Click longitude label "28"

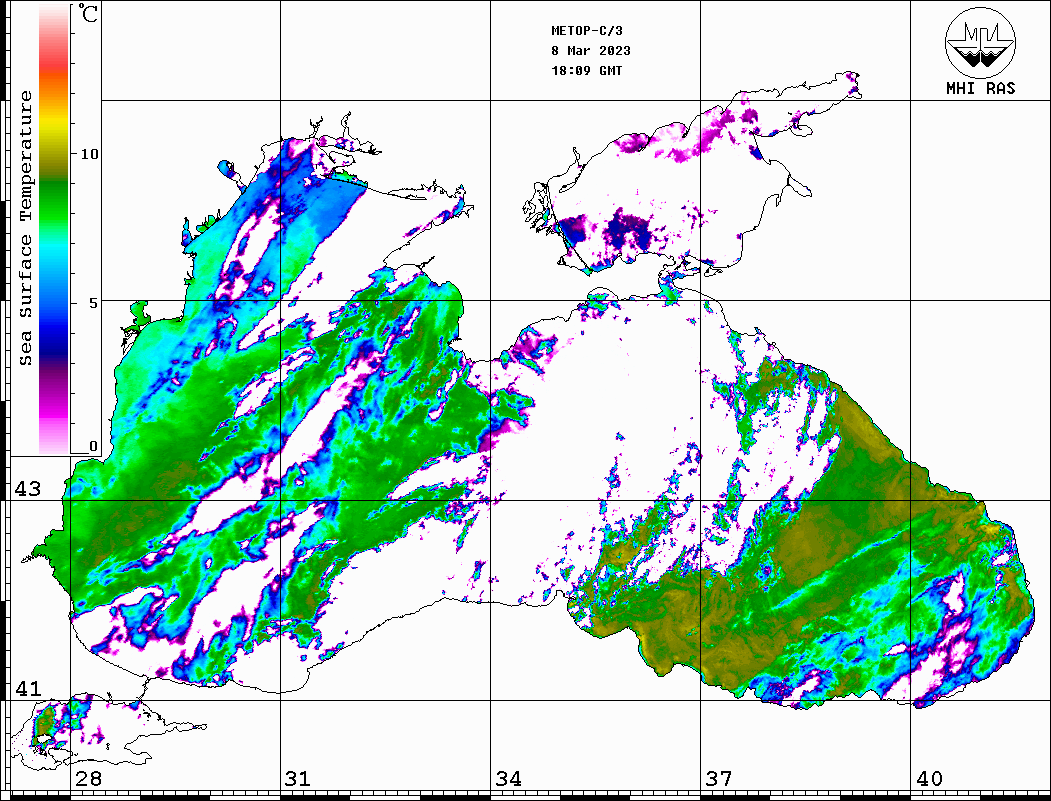[x=88, y=779]
